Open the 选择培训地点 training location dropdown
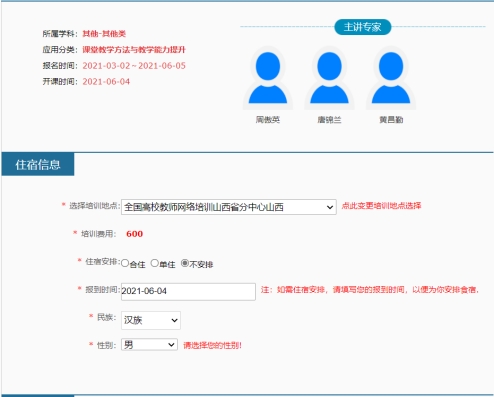This screenshot has height=397, width=494. (x=229, y=207)
